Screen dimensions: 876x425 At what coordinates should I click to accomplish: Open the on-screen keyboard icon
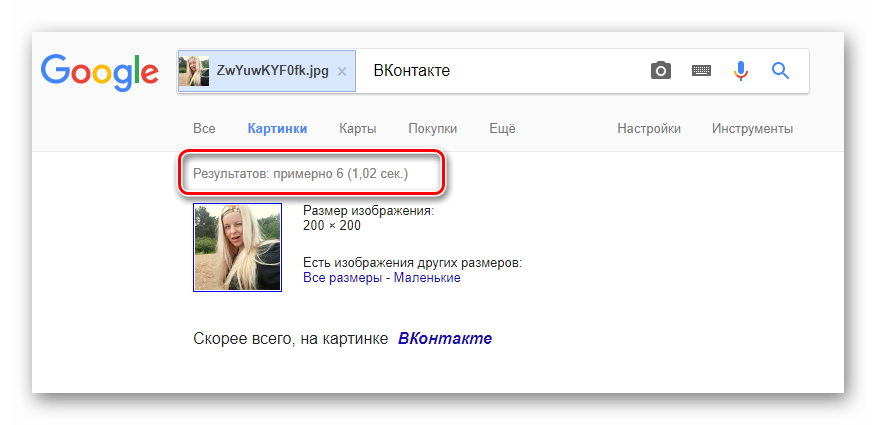point(701,71)
